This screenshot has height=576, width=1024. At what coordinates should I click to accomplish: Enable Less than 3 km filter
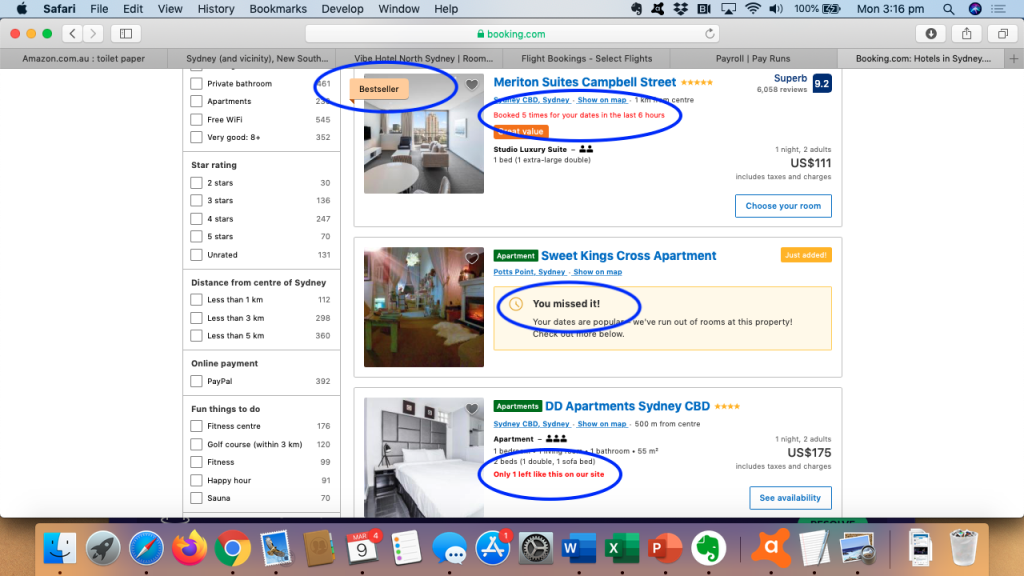[x=196, y=318]
